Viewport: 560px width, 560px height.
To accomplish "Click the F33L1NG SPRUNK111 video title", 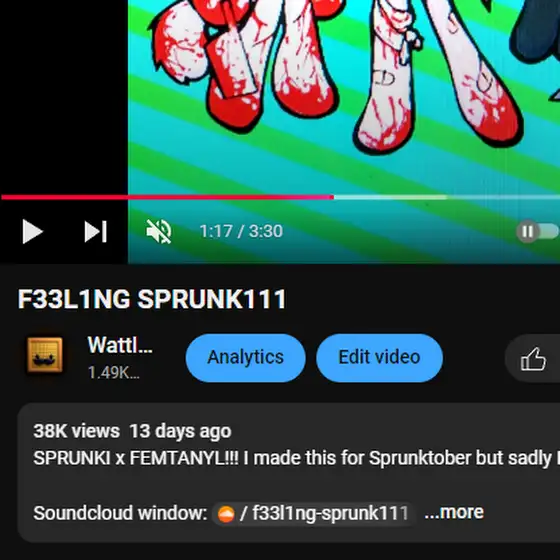I will (152, 299).
